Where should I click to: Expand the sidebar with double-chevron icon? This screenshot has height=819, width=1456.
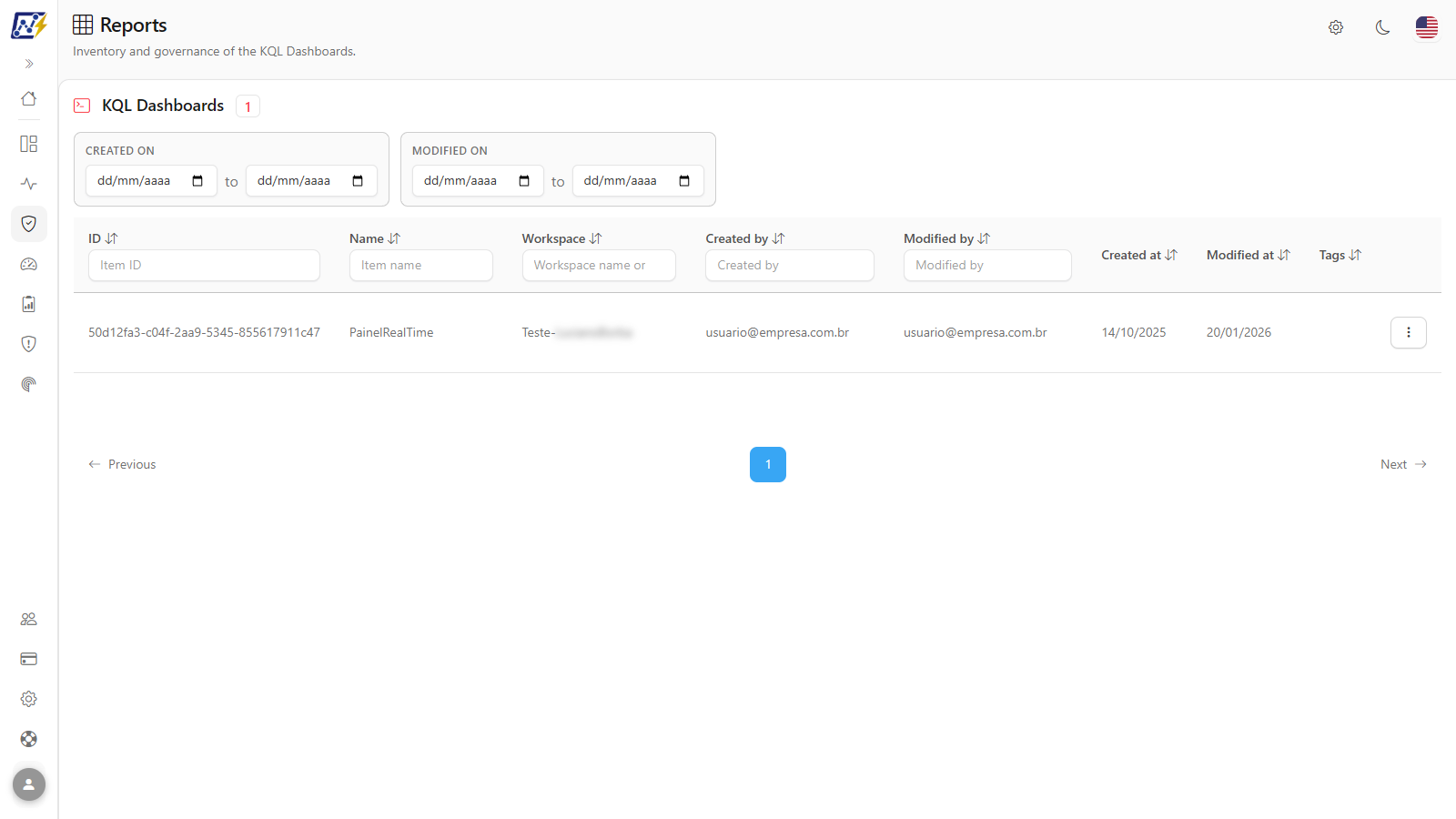tap(29, 64)
